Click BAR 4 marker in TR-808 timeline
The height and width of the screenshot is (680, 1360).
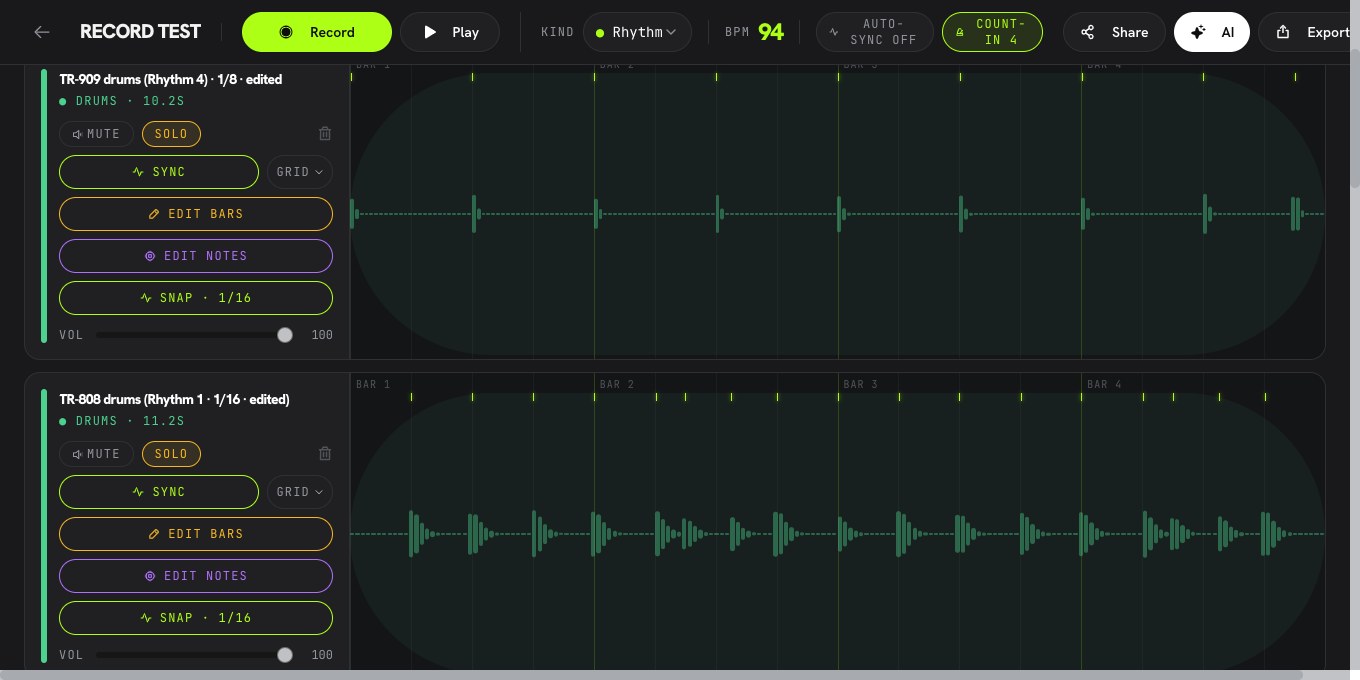(x=1105, y=384)
